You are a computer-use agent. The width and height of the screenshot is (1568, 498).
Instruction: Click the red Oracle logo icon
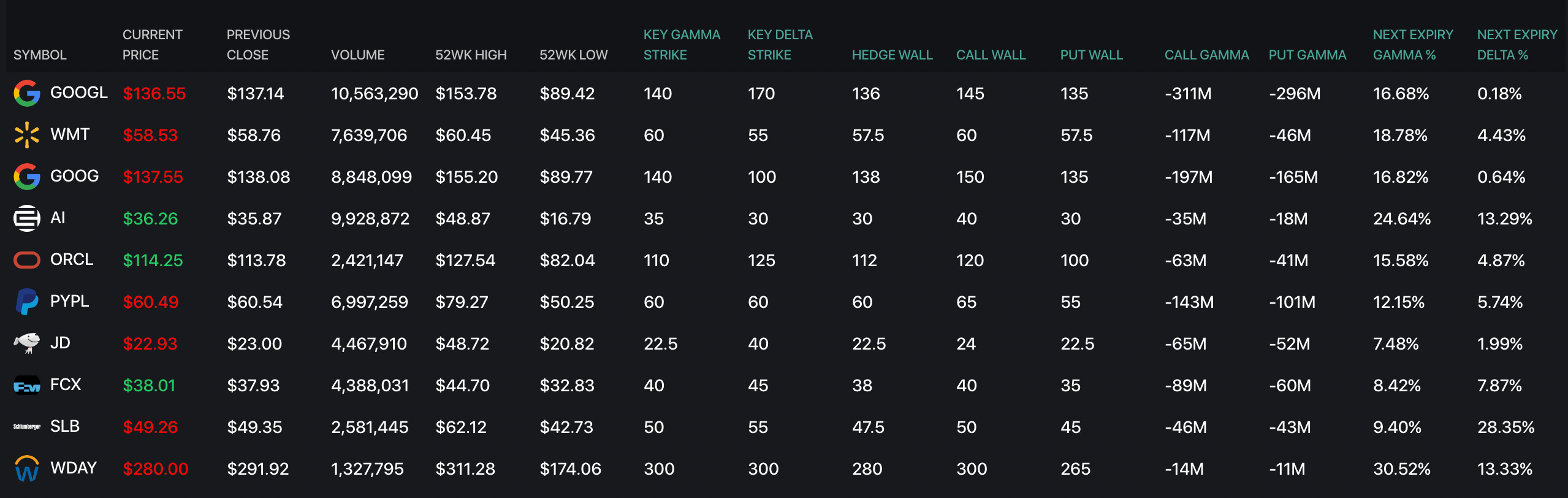(27, 260)
